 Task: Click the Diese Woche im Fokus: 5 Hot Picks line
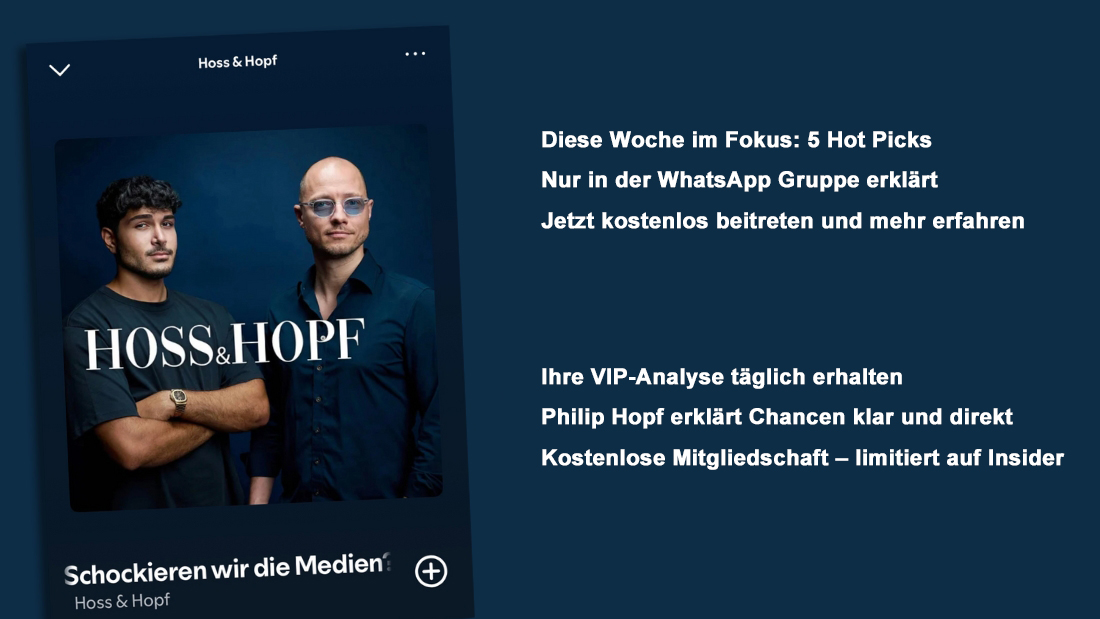[736, 140]
